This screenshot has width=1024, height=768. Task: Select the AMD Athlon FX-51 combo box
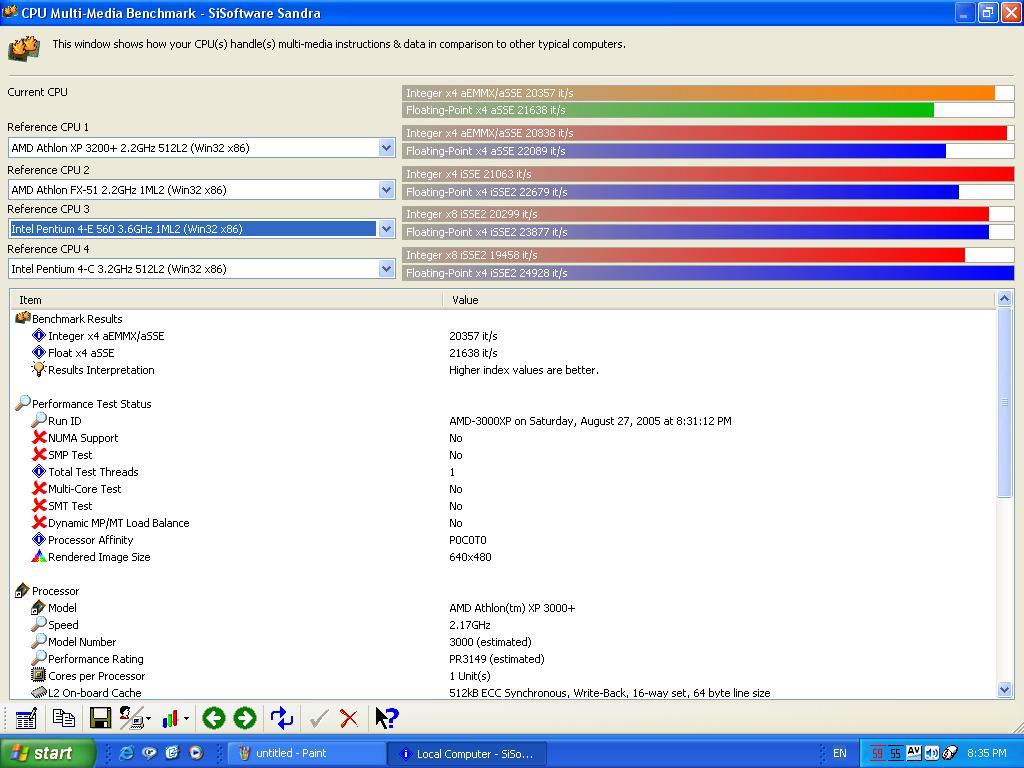pos(201,189)
